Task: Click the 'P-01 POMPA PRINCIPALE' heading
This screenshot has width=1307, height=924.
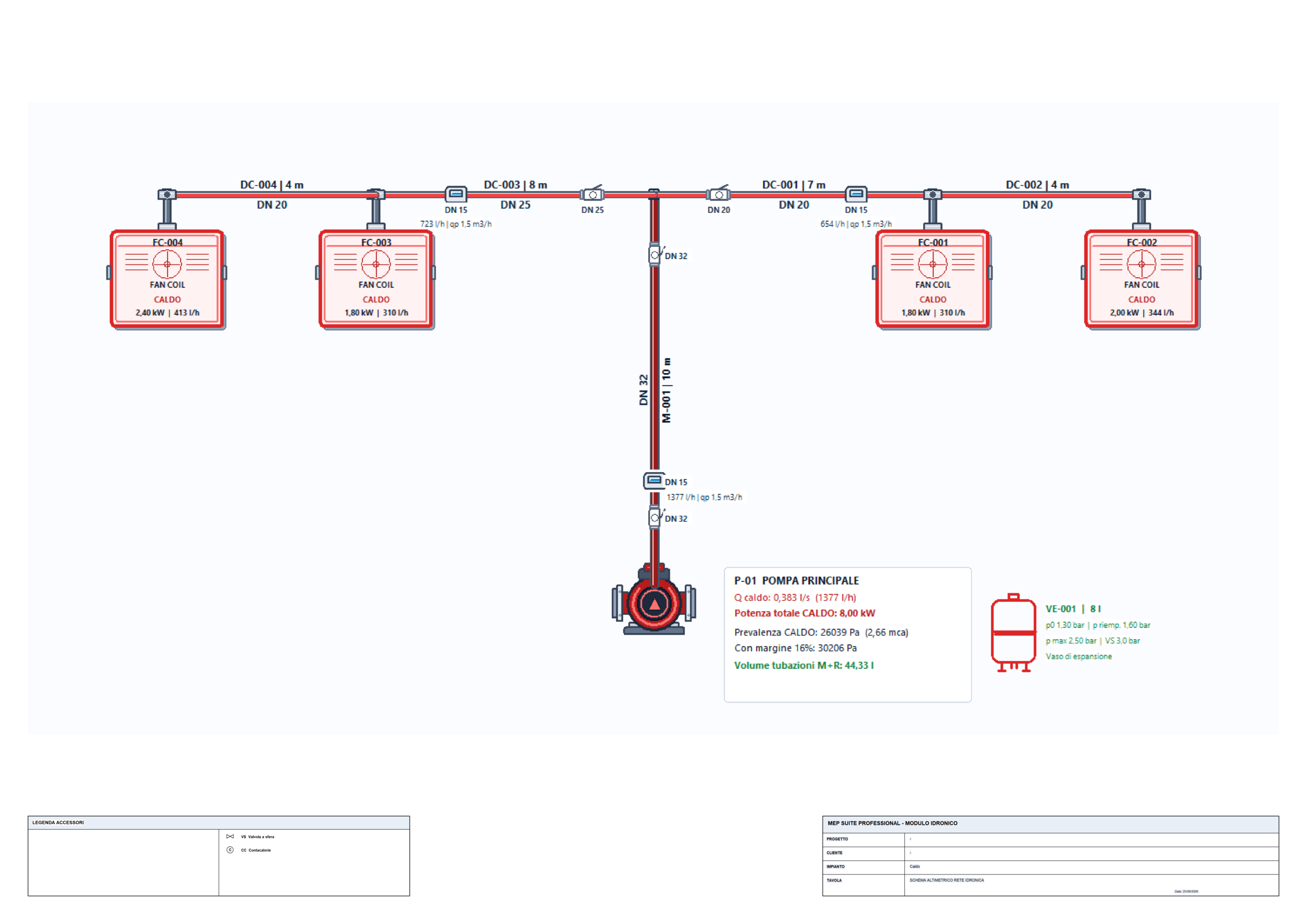Action: point(796,581)
